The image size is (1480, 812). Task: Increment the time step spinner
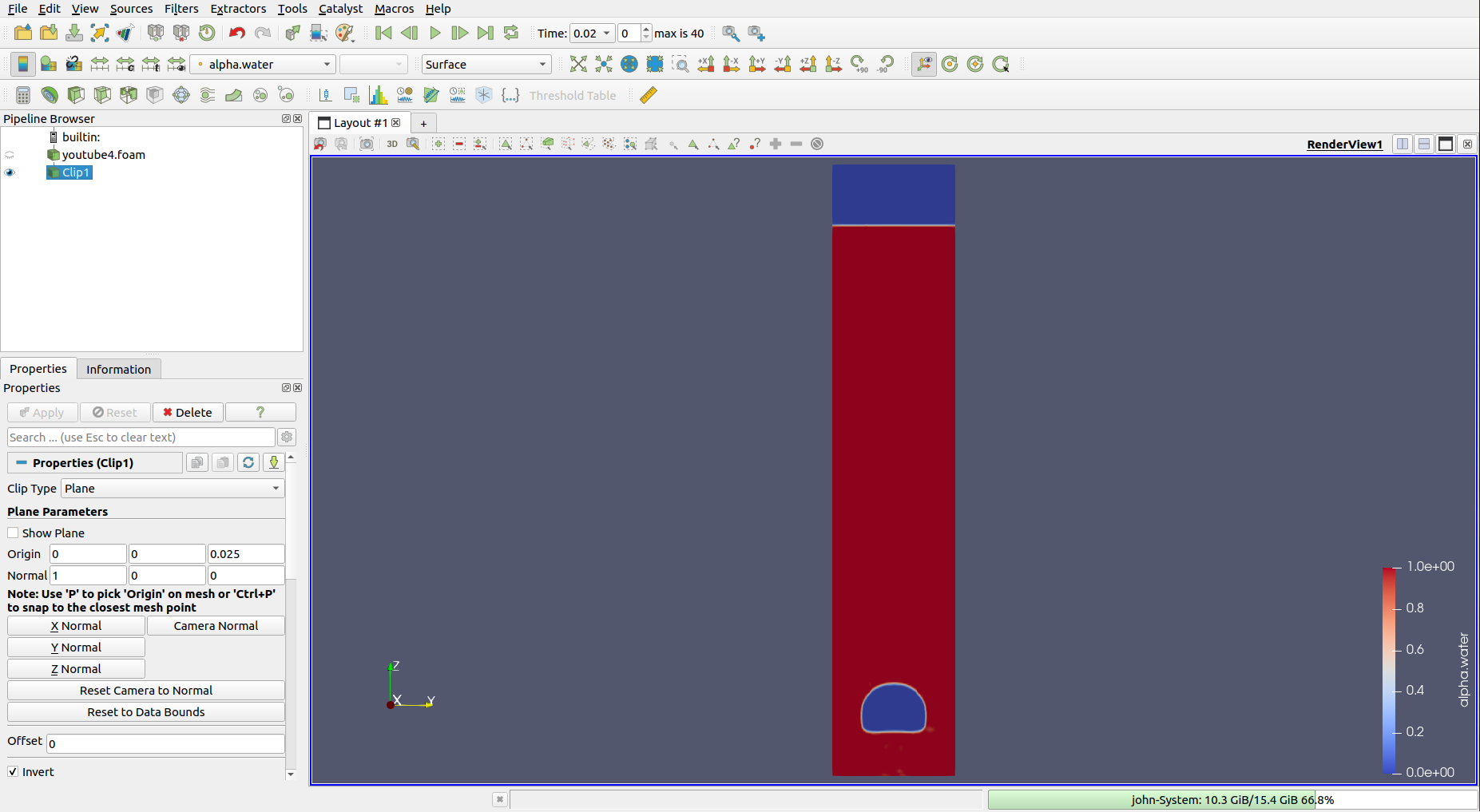click(x=645, y=29)
